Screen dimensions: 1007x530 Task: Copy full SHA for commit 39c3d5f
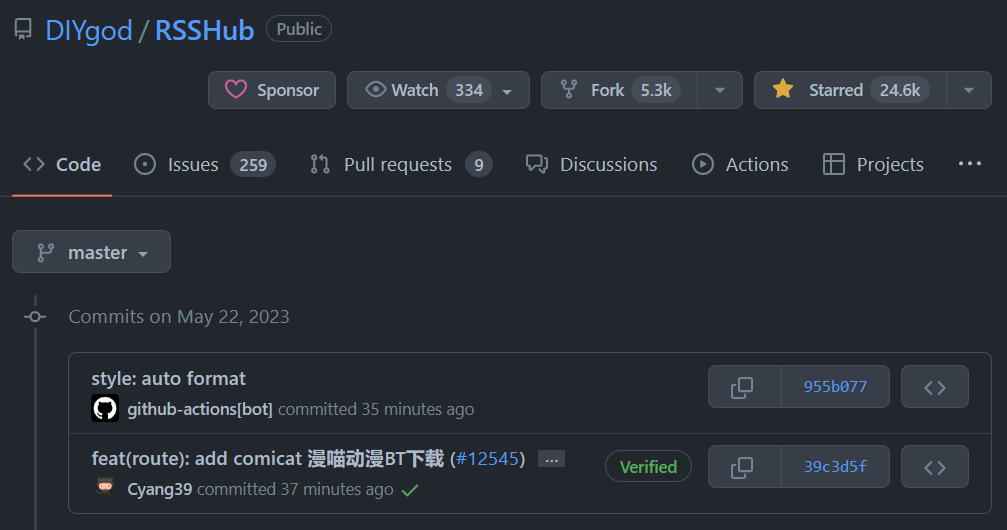pyautogui.click(x=743, y=467)
